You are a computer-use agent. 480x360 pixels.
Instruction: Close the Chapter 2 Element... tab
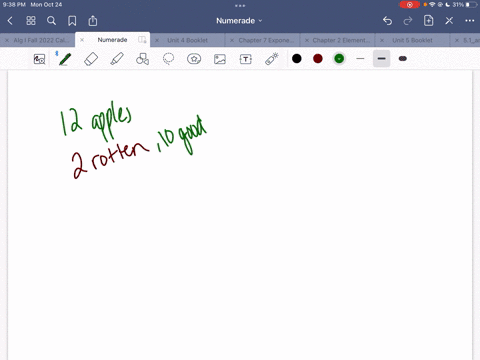(307, 40)
